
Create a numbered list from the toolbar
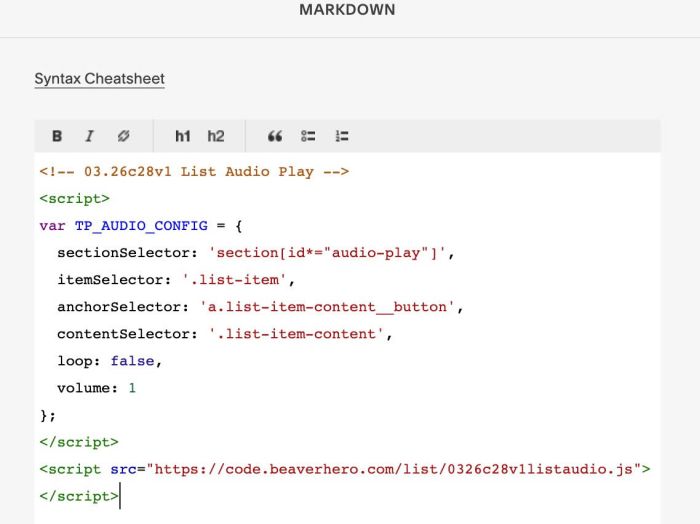342,136
